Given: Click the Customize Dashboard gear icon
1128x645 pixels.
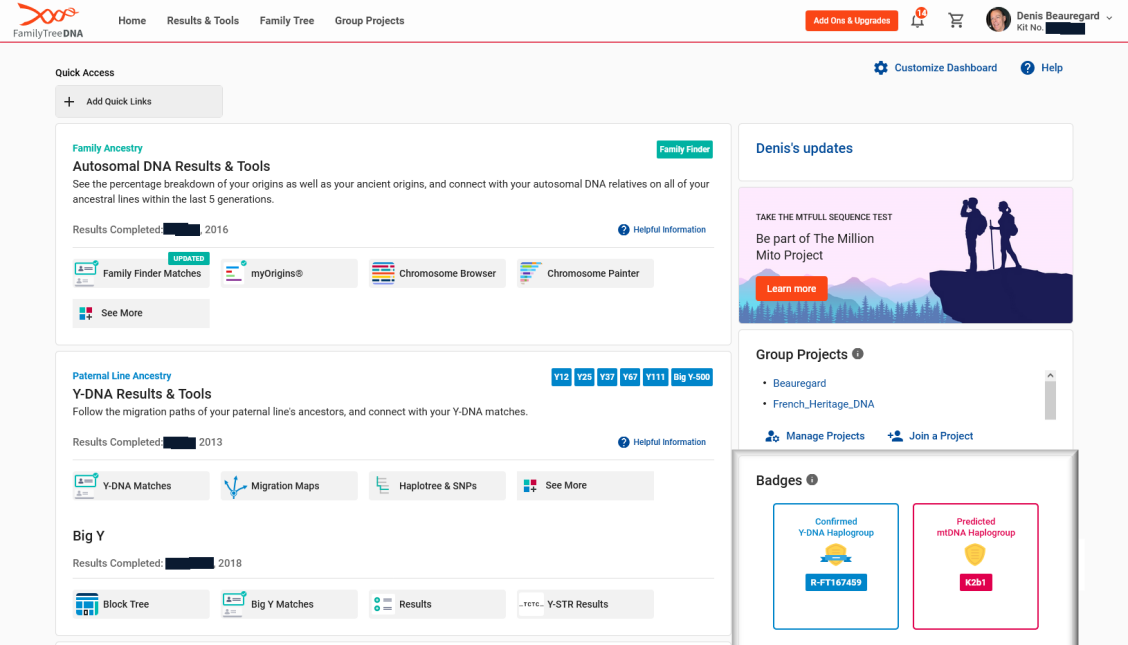Looking at the screenshot, I should tap(881, 68).
